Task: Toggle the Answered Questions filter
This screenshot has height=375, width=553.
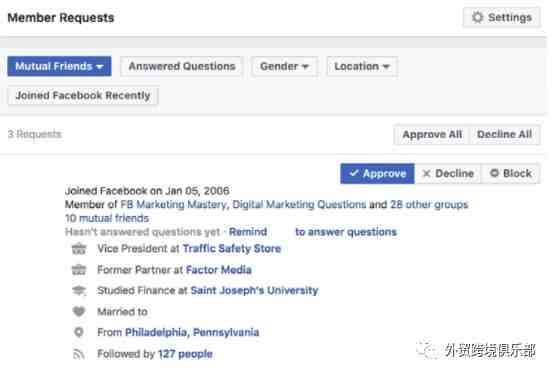Action: (182, 66)
